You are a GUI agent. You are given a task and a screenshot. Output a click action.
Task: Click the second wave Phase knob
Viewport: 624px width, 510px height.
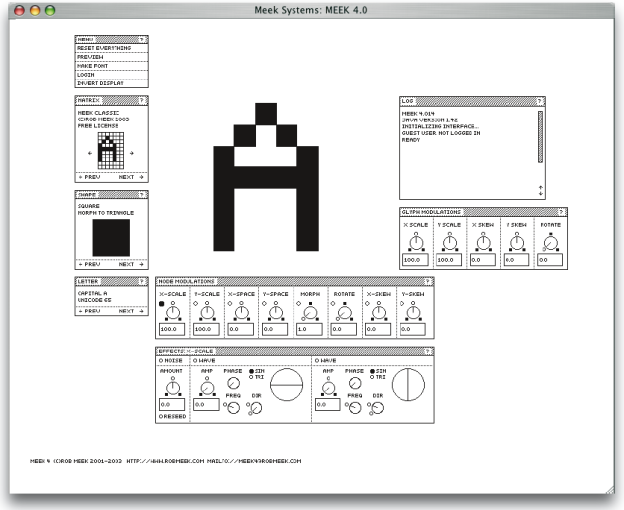point(355,383)
